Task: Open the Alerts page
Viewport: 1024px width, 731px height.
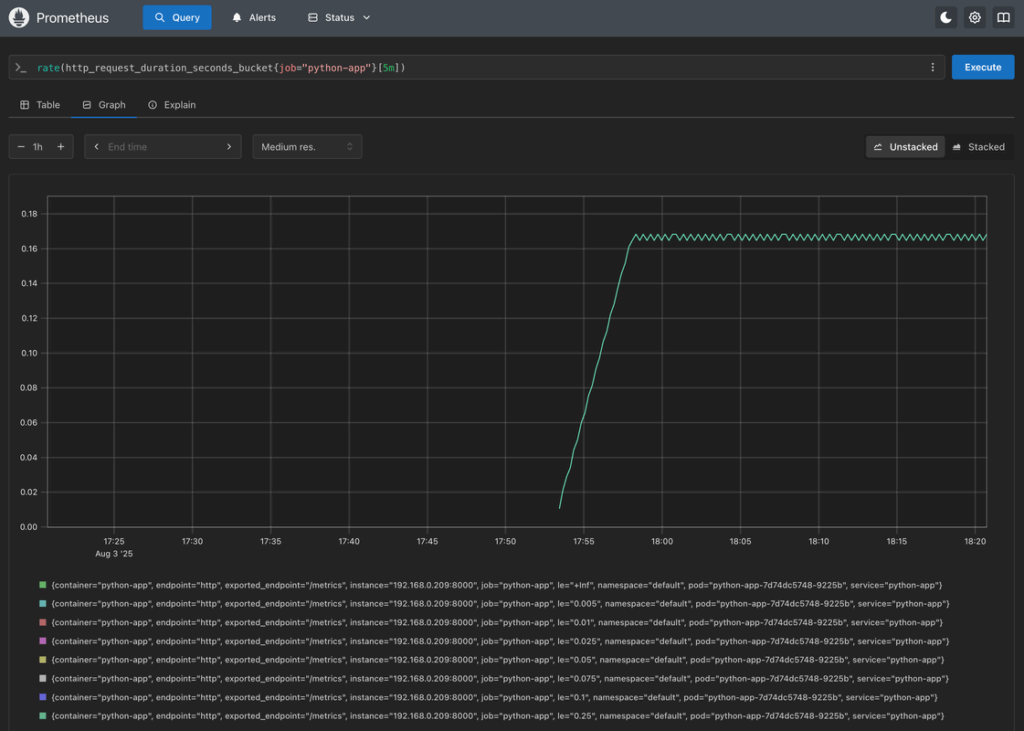Action: [254, 18]
